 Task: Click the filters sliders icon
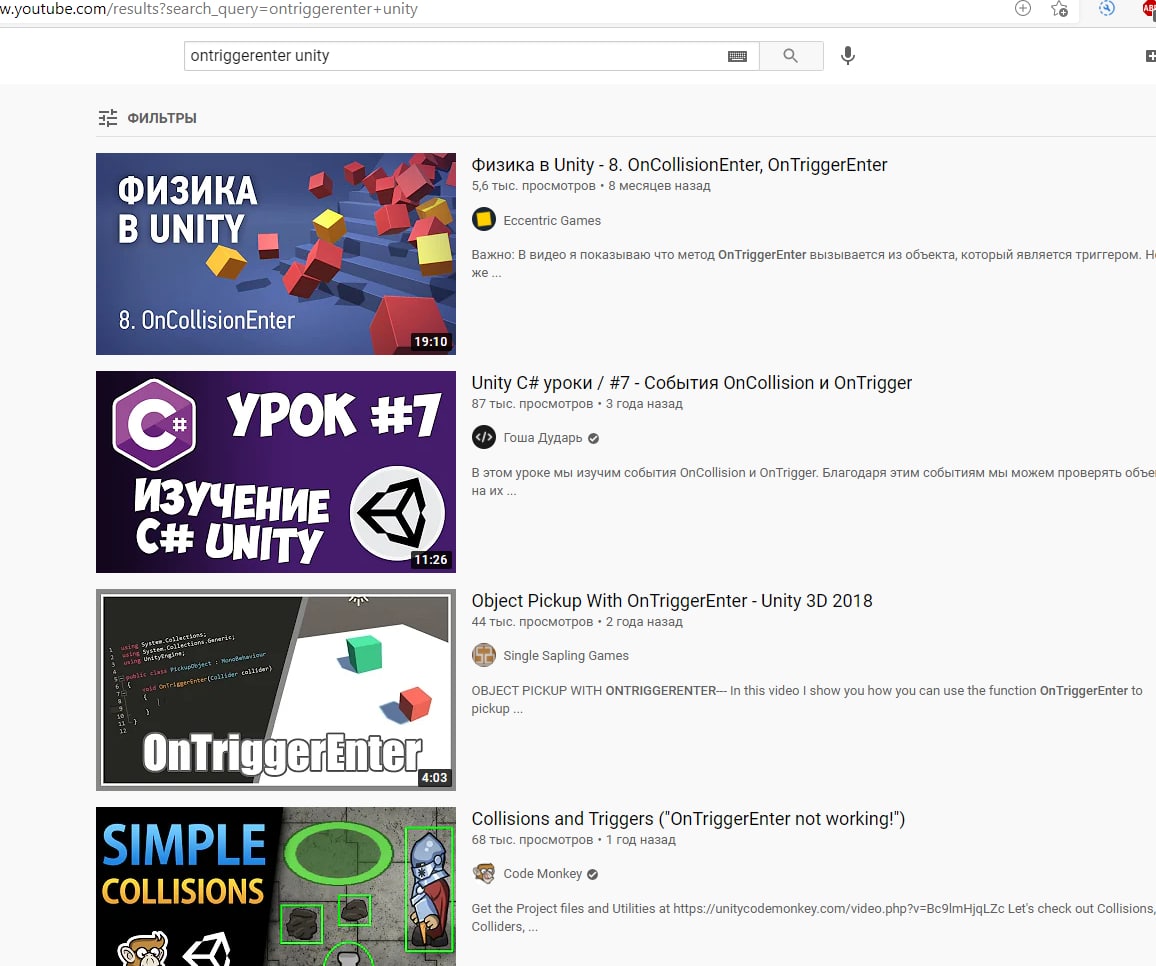pos(108,118)
